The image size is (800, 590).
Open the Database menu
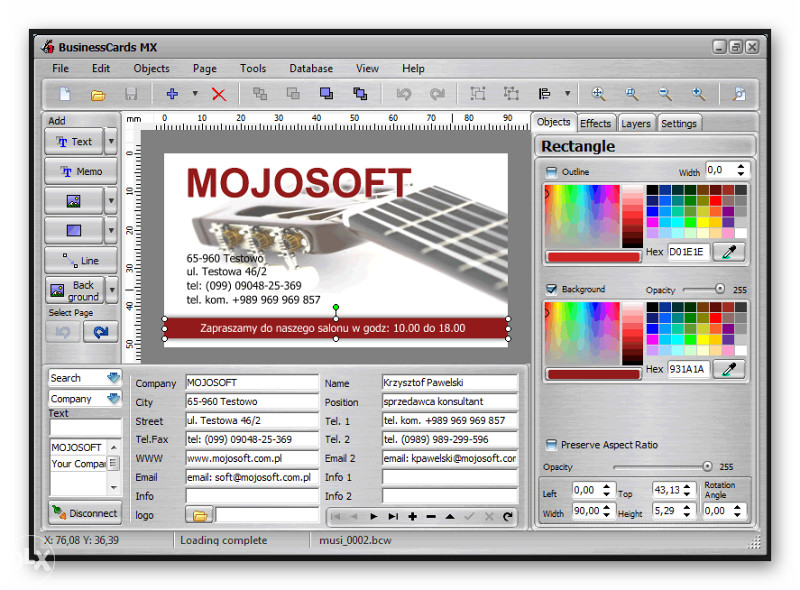pos(311,68)
